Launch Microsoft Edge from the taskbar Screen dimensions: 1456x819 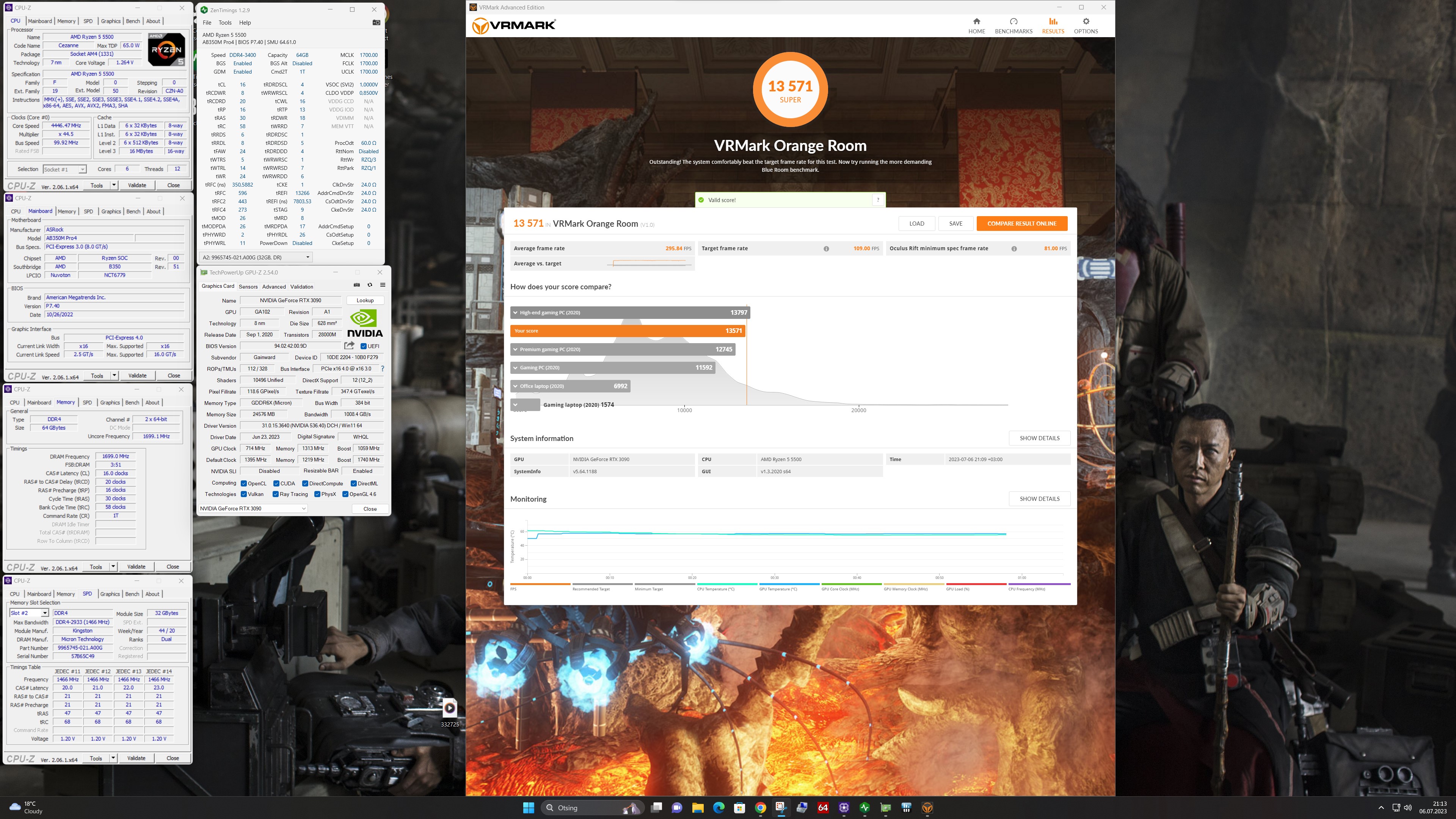click(719, 808)
